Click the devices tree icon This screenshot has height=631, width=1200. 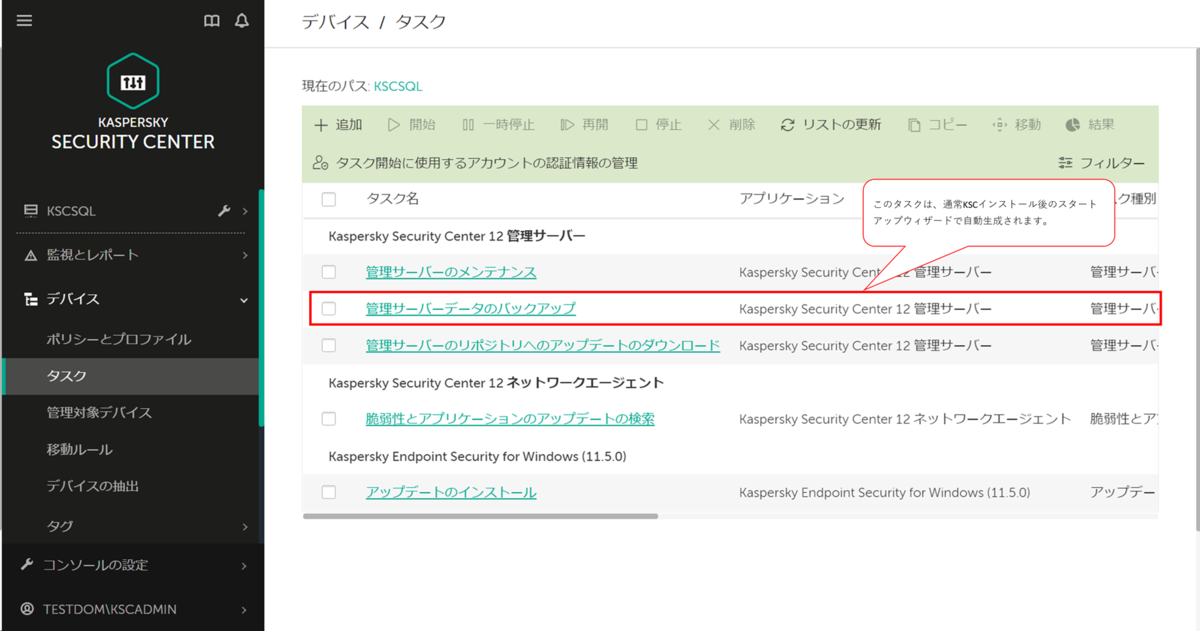(30, 299)
